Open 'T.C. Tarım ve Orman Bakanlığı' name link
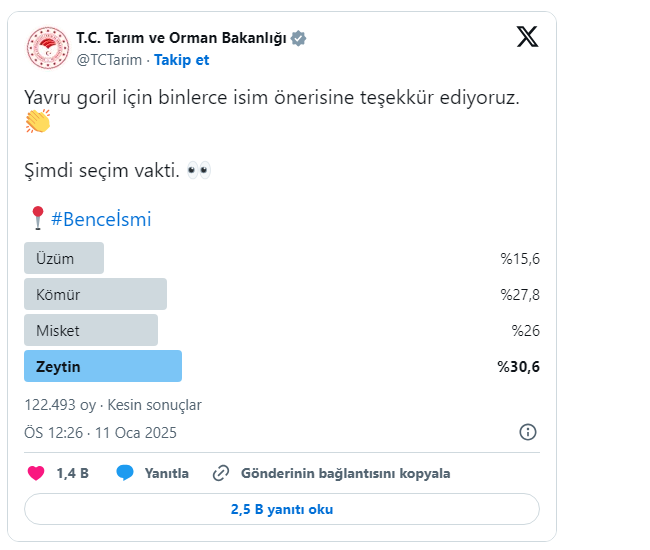This screenshot has height=550, width=650. (x=181, y=38)
